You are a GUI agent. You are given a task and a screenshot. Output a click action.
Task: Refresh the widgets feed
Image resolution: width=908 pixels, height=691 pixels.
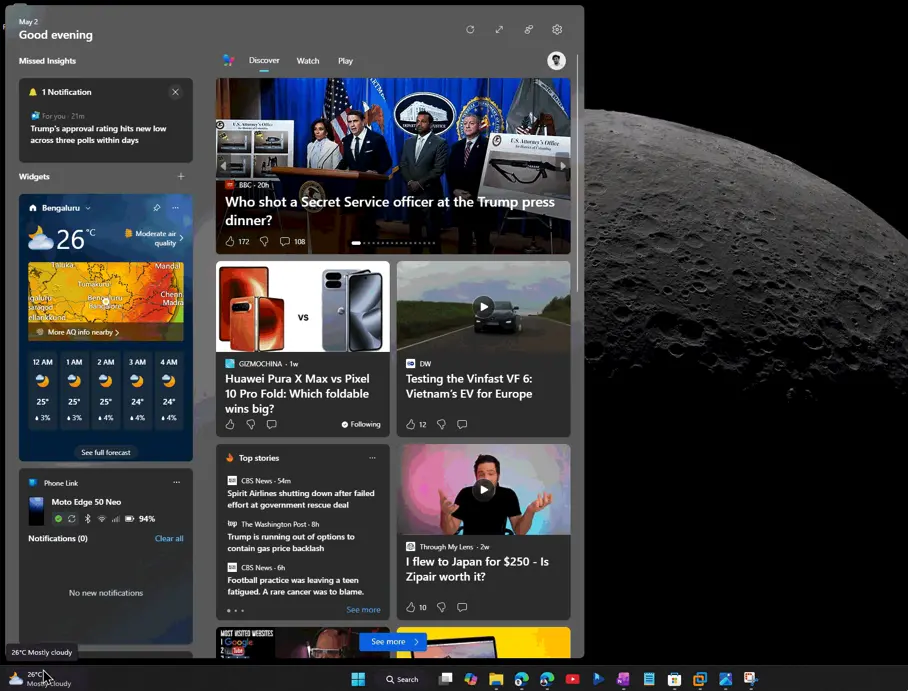[470, 30]
